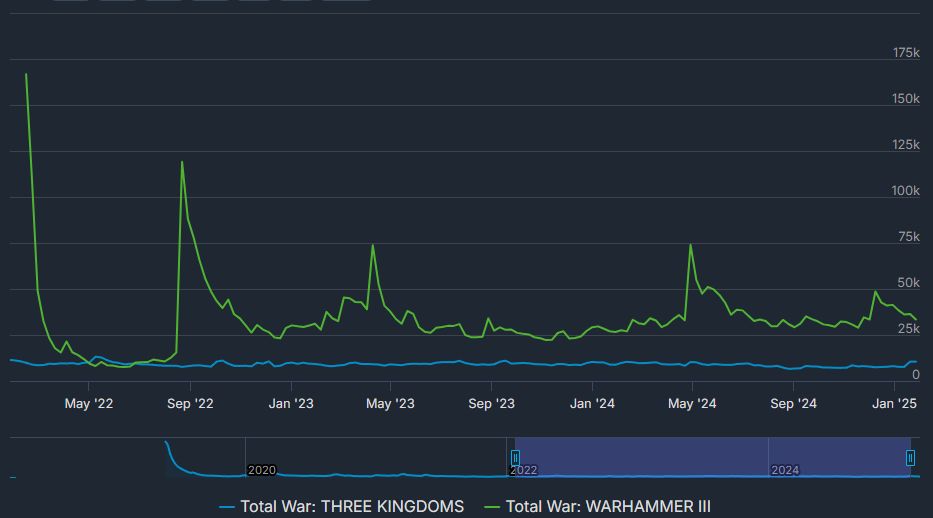Click the Sep '22 axis label

click(190, 403)
